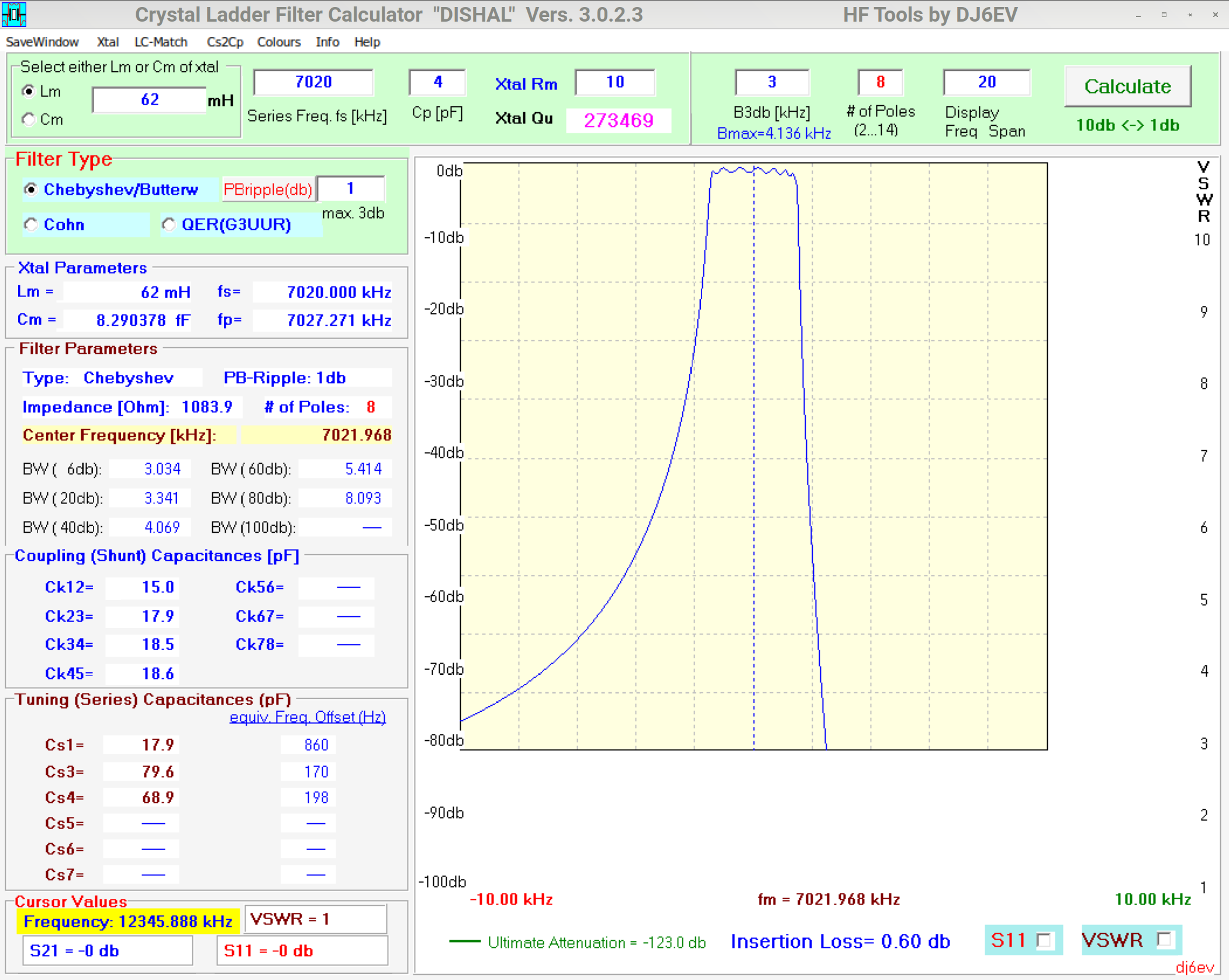
Task: Click the Cm value 8.290378 fF
Action: pyautogui.click(x=127, y=320)
